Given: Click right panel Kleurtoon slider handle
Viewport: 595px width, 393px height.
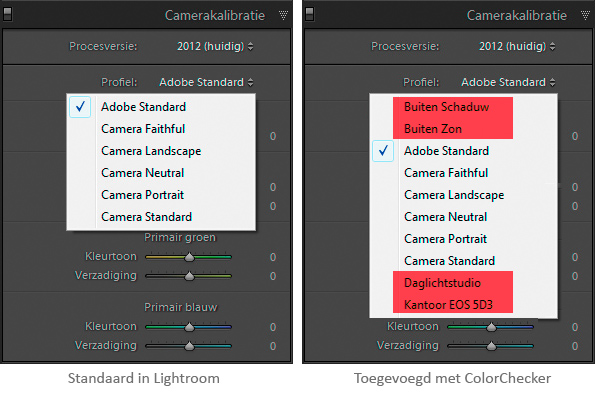Looking at the screenshot, I should [x=491, y=327].
